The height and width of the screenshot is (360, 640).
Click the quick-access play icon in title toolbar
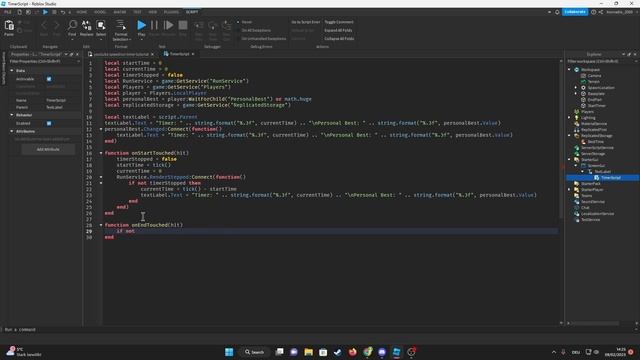(45, 12)
